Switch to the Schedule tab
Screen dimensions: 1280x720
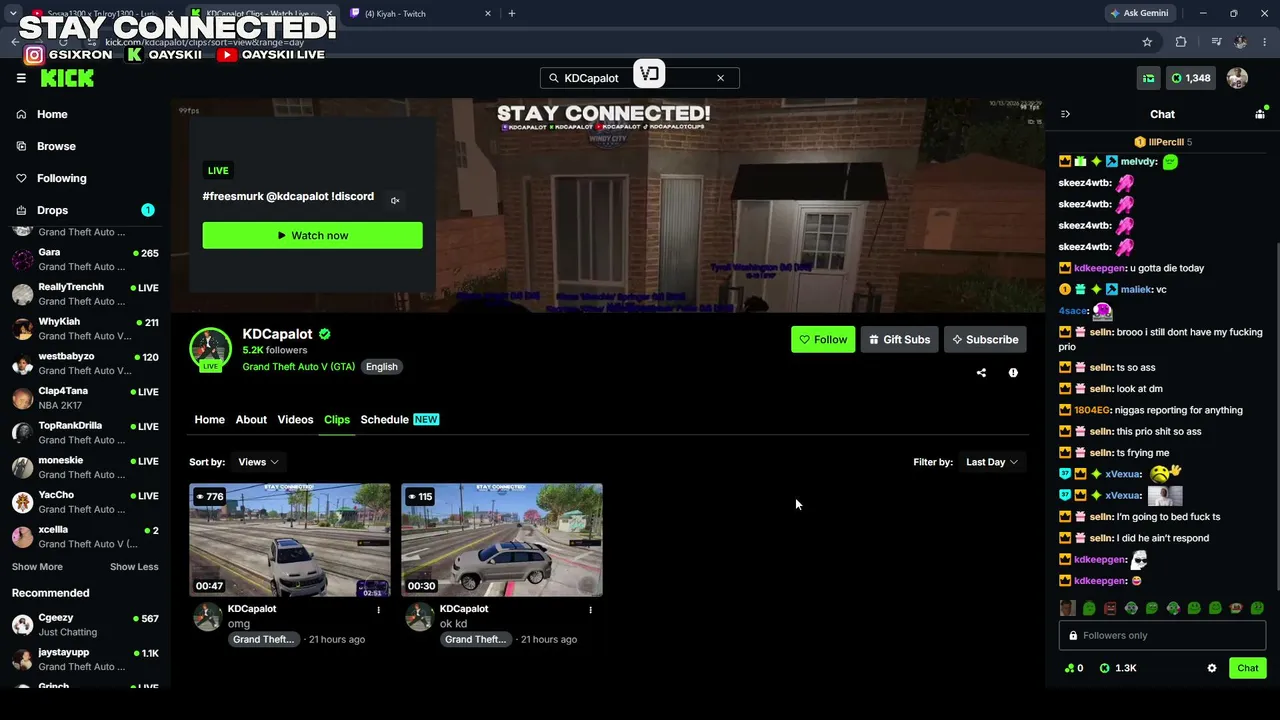click(x=399, y=420)
